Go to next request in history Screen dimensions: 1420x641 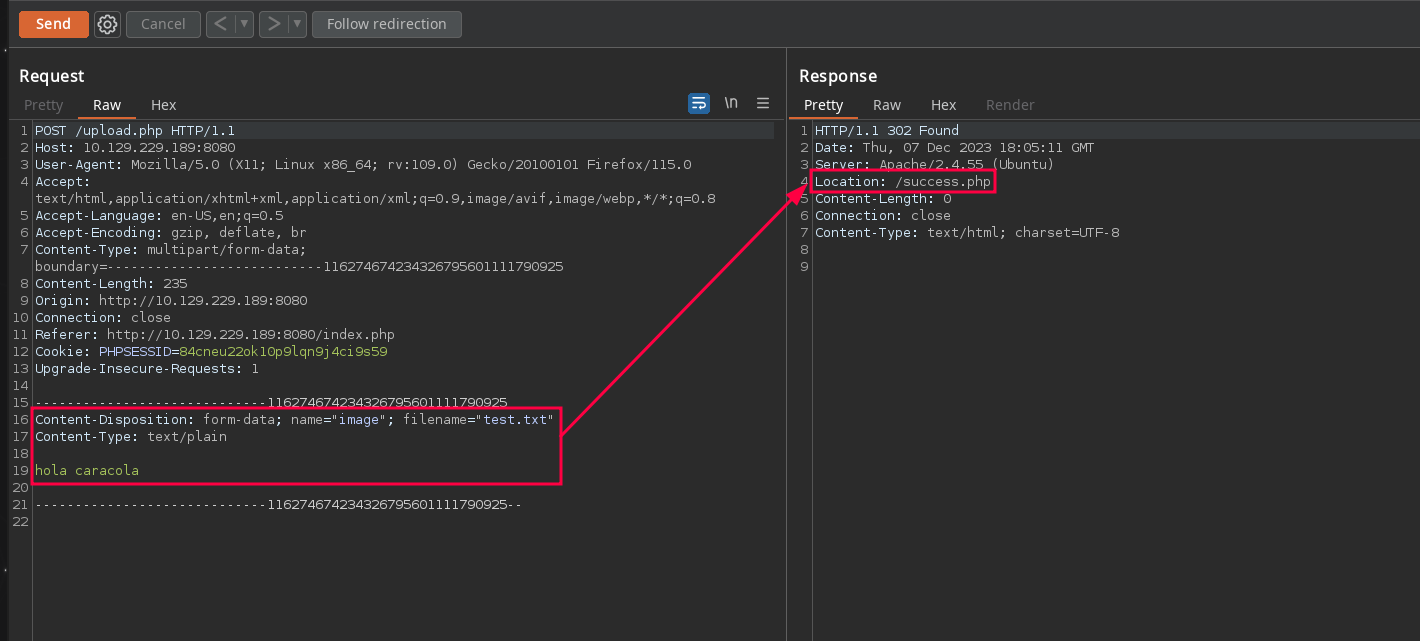click(274, 24)
